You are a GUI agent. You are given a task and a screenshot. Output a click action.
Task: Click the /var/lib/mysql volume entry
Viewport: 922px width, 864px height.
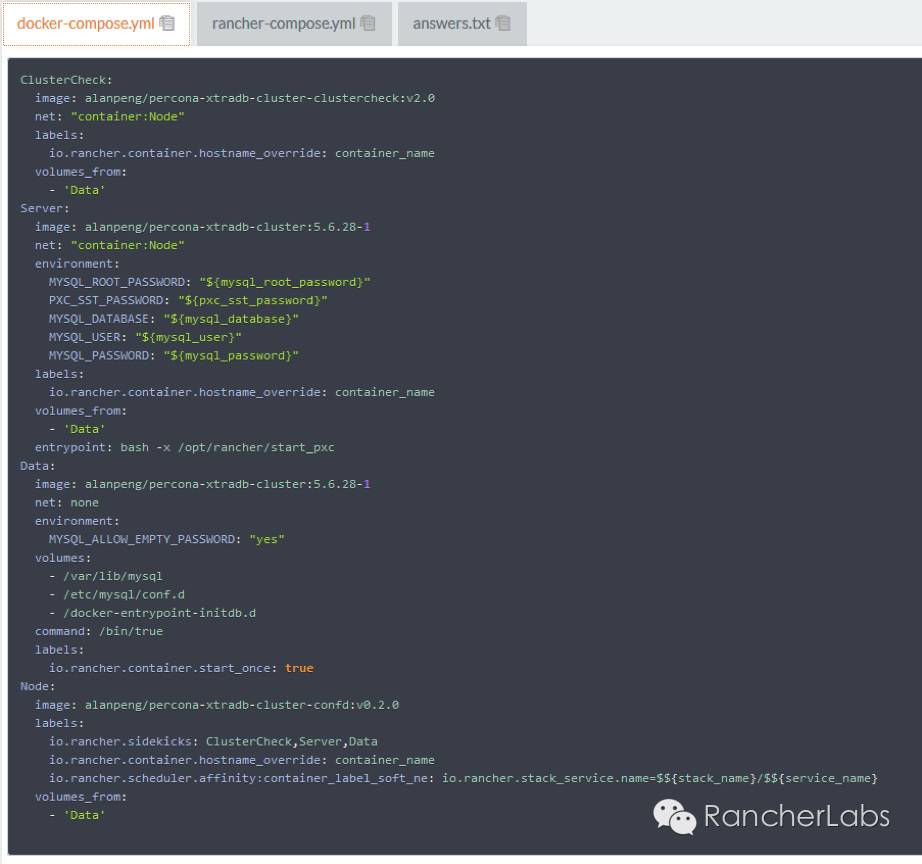coord(106,576)
